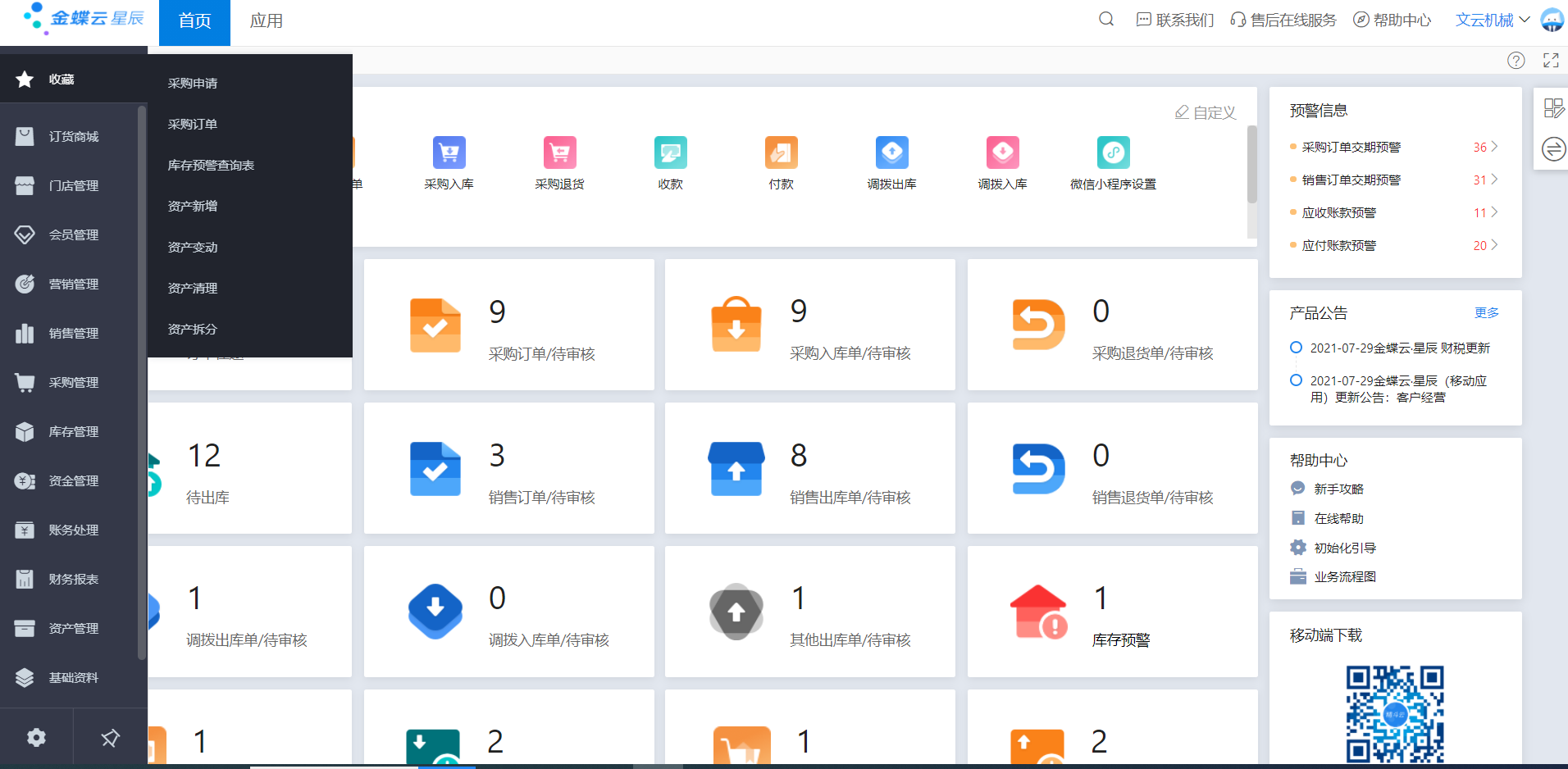Viewport: 1568px width, 769px height.
Task: Open the 采购退货 shortcut icon
Action: pyautogui.click(x=559, y=153)
